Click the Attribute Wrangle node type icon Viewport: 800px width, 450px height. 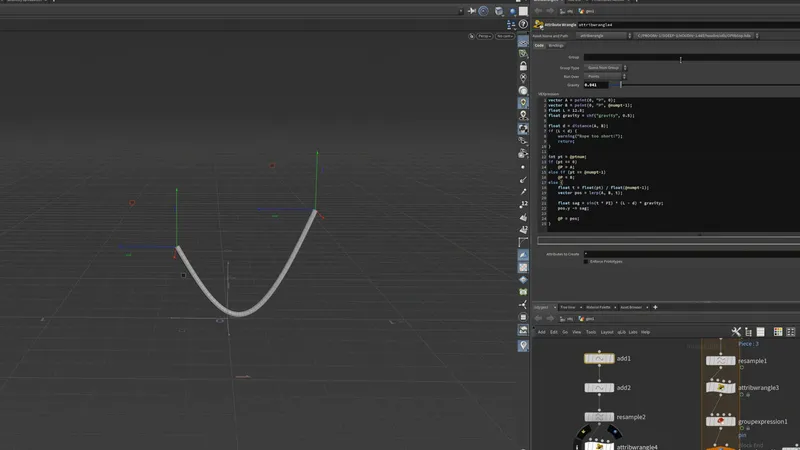tap(538, 24)
